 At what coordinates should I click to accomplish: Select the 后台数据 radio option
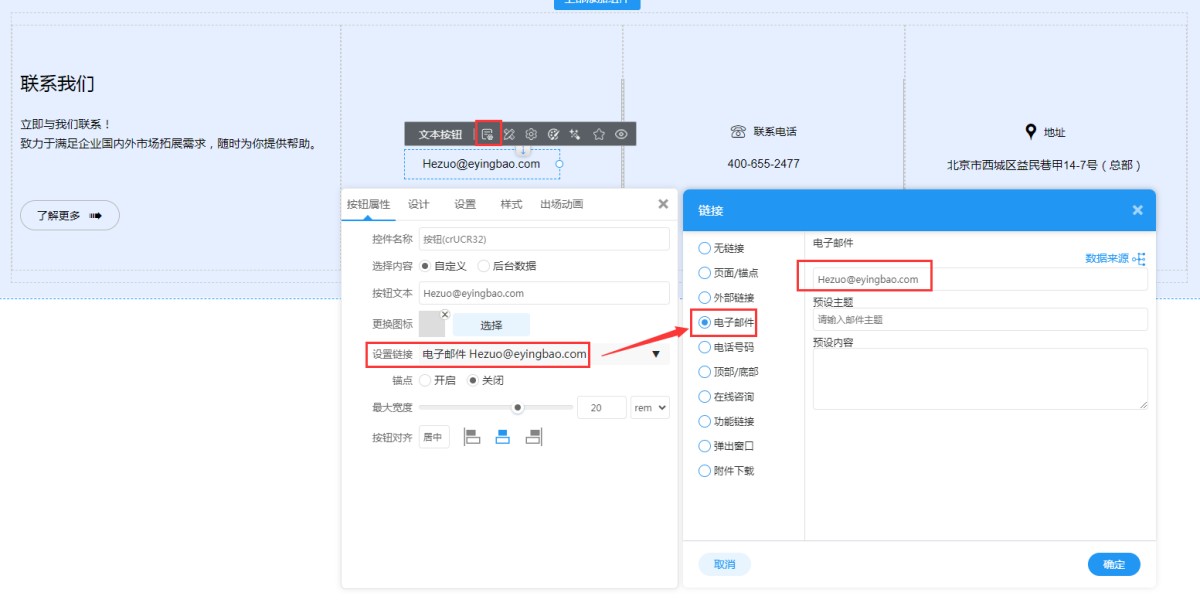484,266
